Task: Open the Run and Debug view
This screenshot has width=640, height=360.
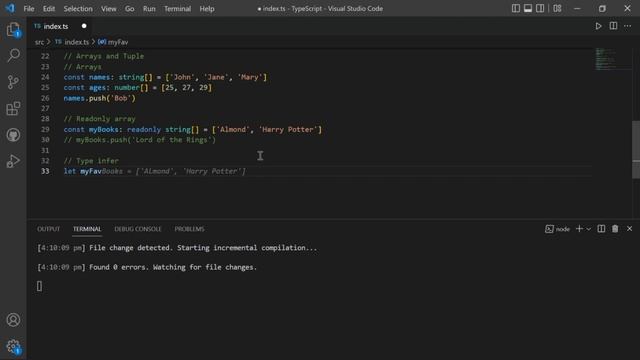Action: coord(13,161)
